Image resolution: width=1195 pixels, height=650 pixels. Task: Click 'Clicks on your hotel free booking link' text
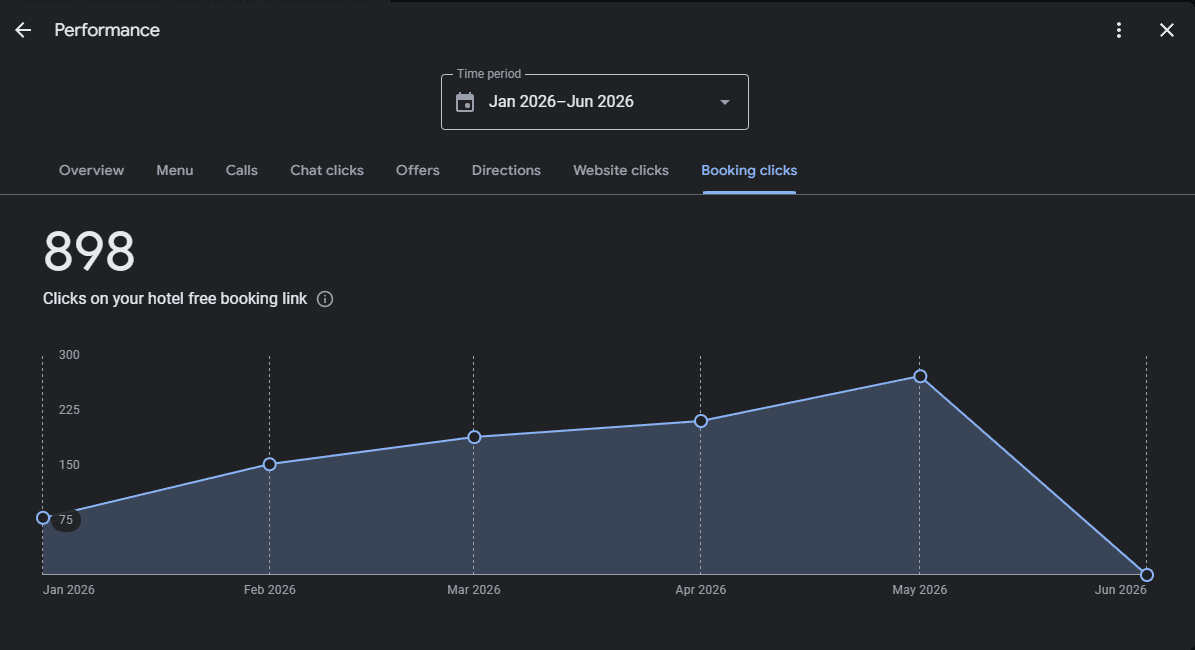point(175,299)
